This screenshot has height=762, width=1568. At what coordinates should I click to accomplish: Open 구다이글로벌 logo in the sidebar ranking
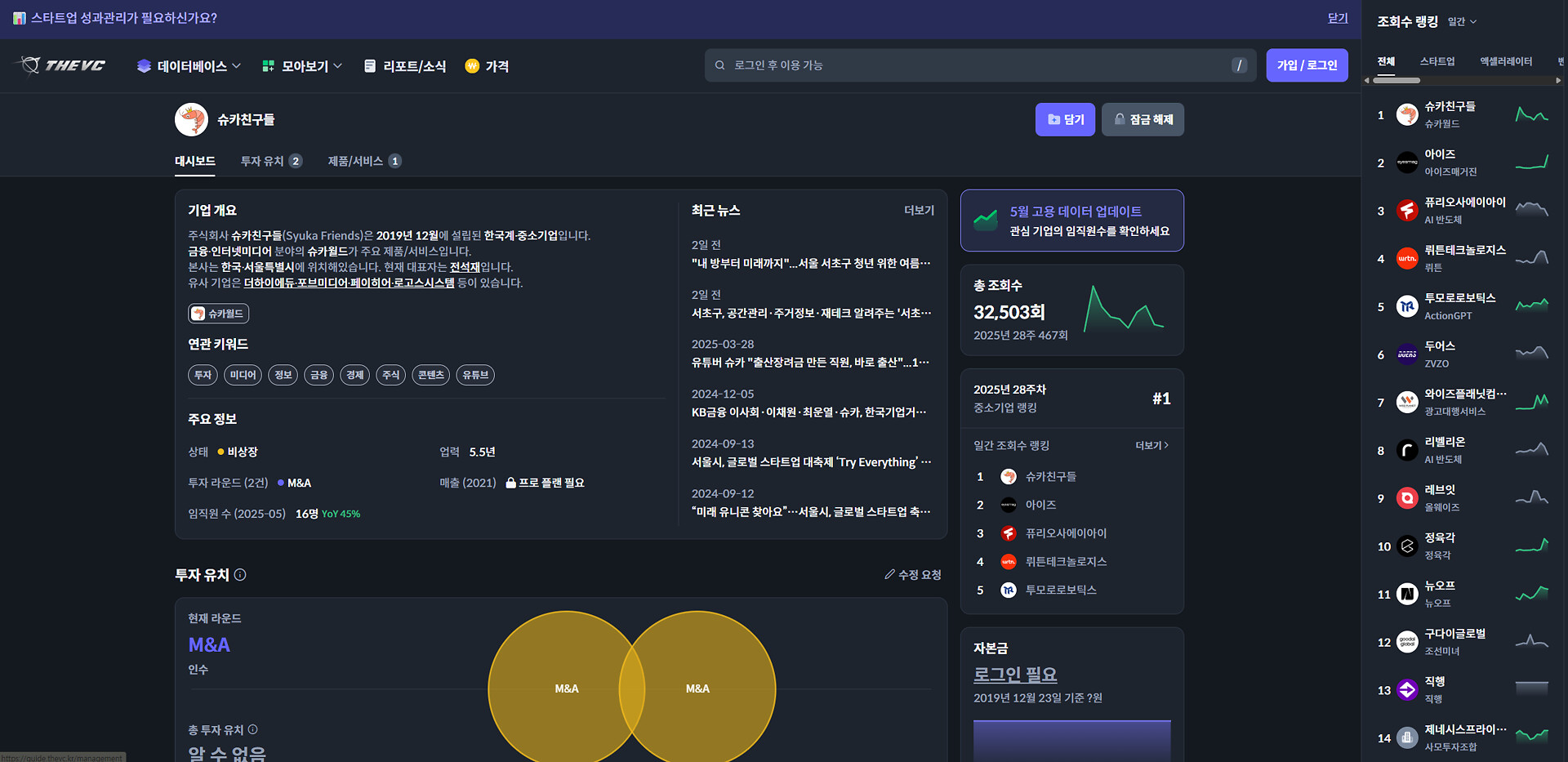coord(1407,642)
